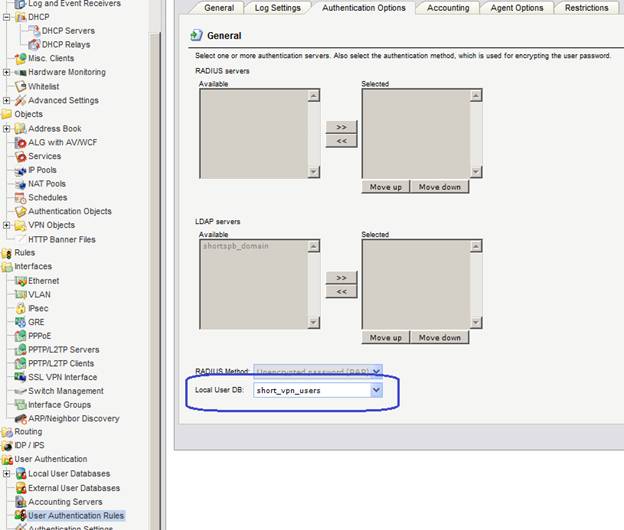Click Move down under RADIUS Selected list
This screenshot has height=530, width=624.
click(439, 187)
